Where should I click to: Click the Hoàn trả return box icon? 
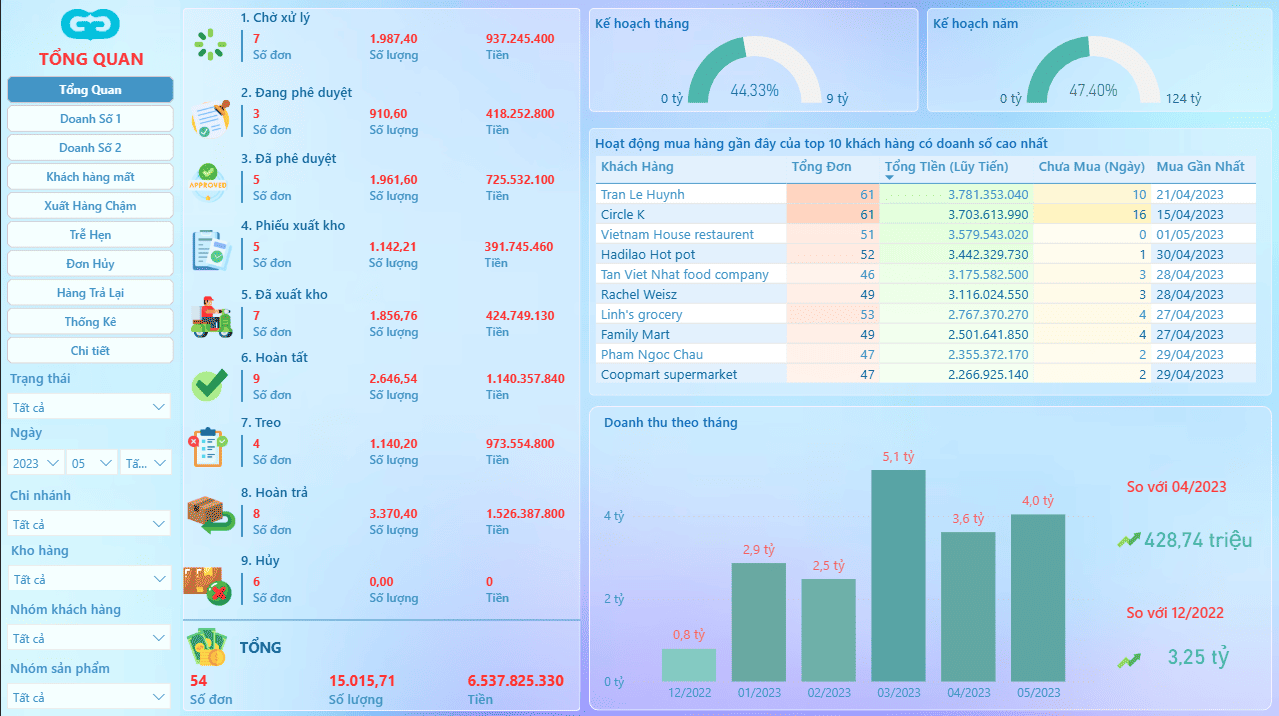211,516
